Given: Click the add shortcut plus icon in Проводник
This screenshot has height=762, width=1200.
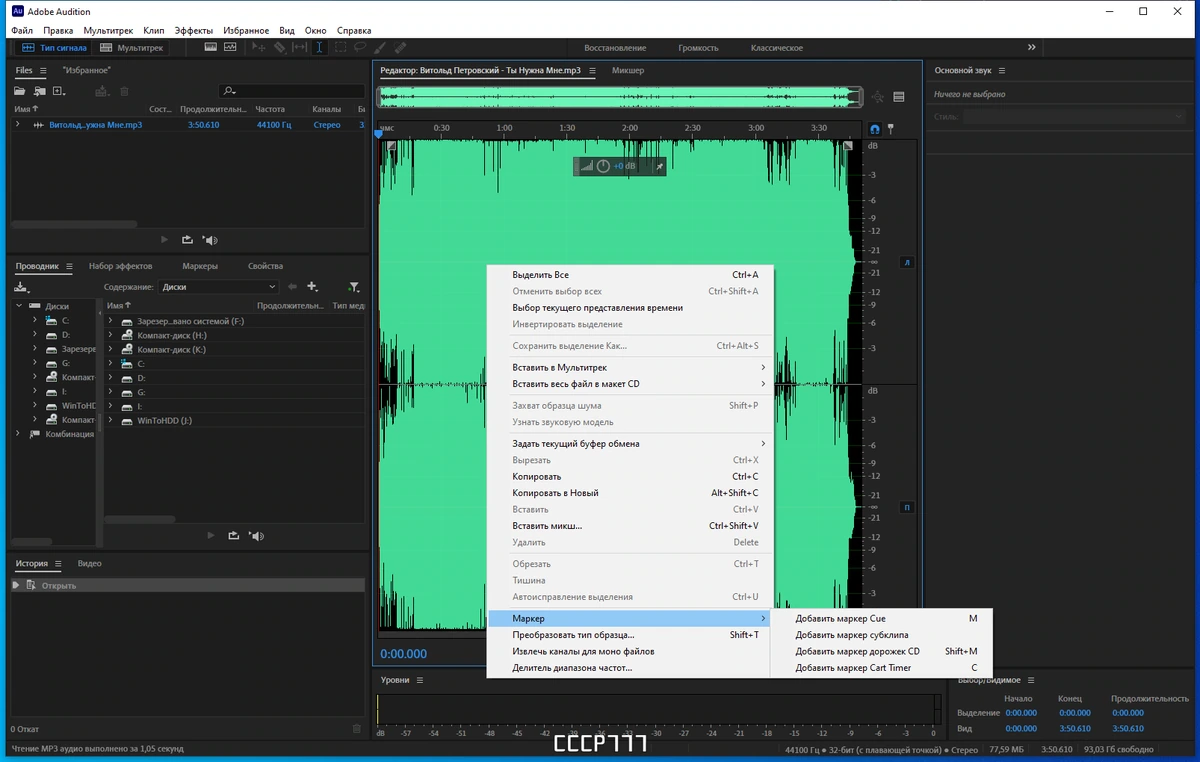Looking at the screenshot, I should [x=313, y=287].
